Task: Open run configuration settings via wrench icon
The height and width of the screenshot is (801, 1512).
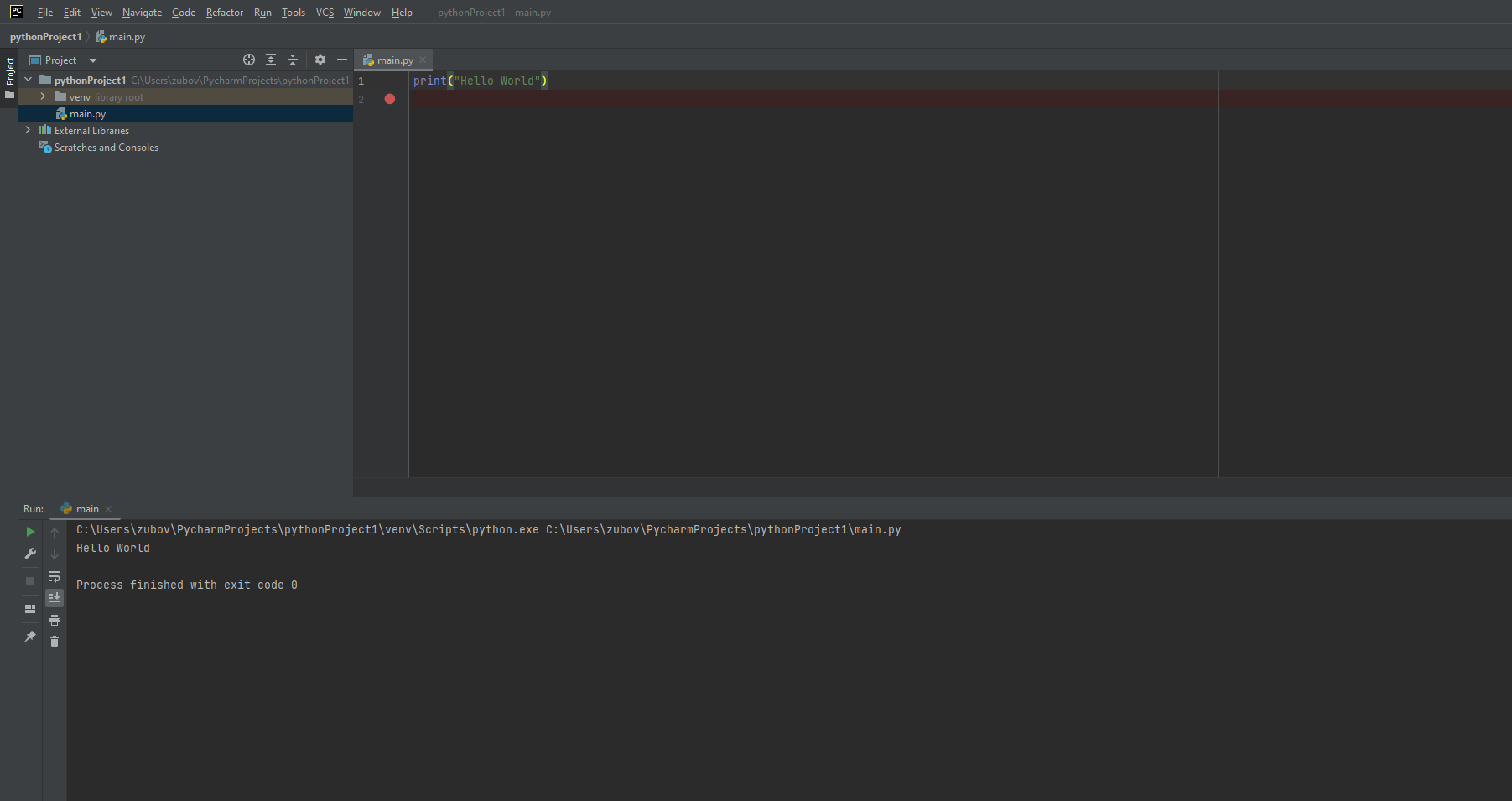Action: (29, 554)
